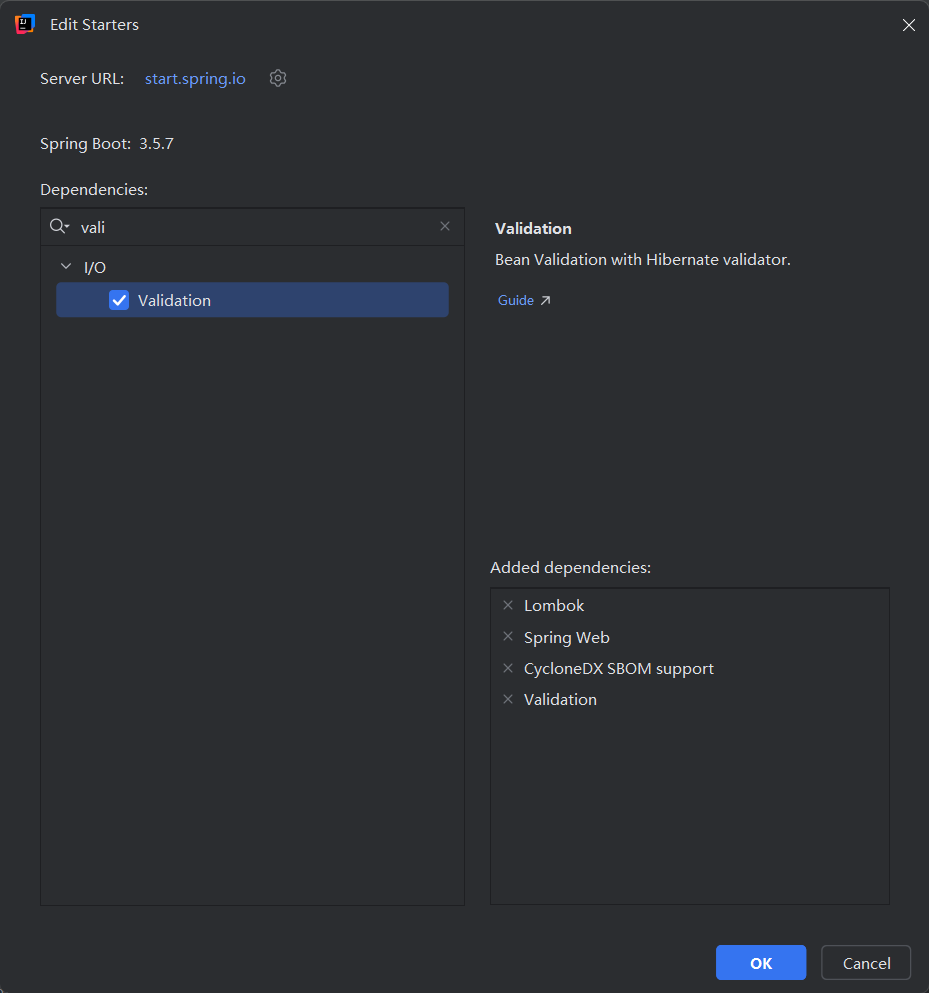
Task: Remove Lombok from added dependencies
Action: point(508,605)
